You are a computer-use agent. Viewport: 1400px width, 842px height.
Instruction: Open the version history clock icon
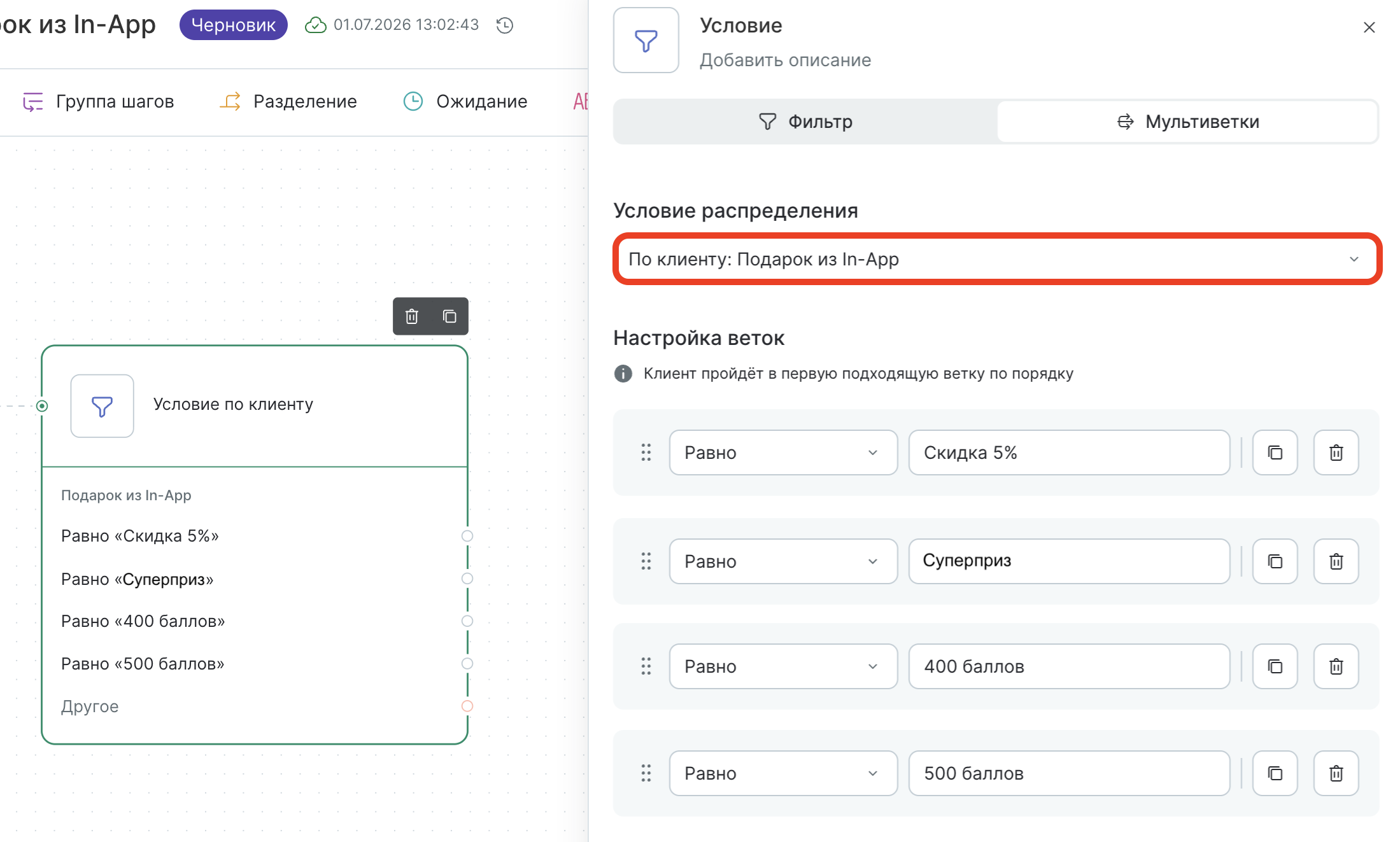click(x=505, y=25)
